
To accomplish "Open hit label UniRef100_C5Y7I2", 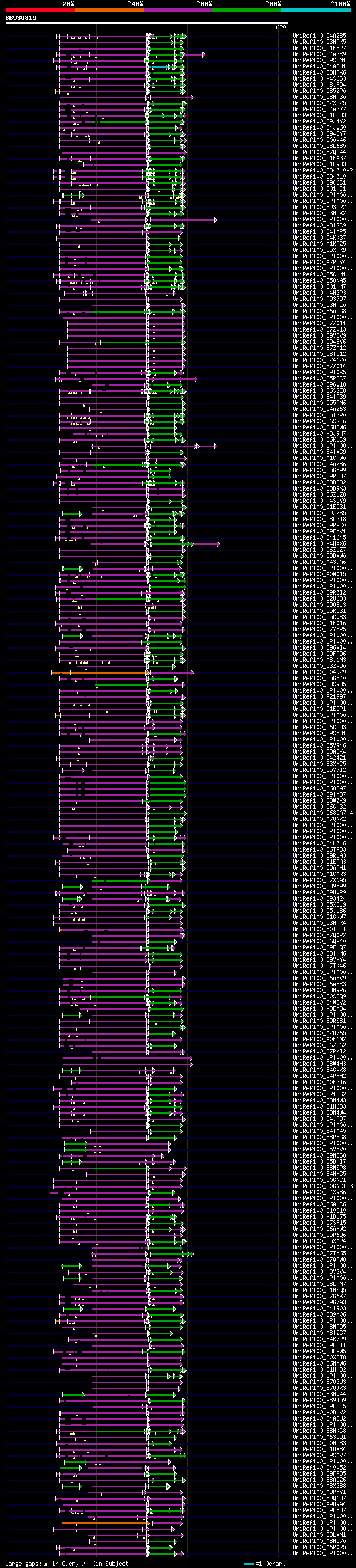I will tap(319, 770).
